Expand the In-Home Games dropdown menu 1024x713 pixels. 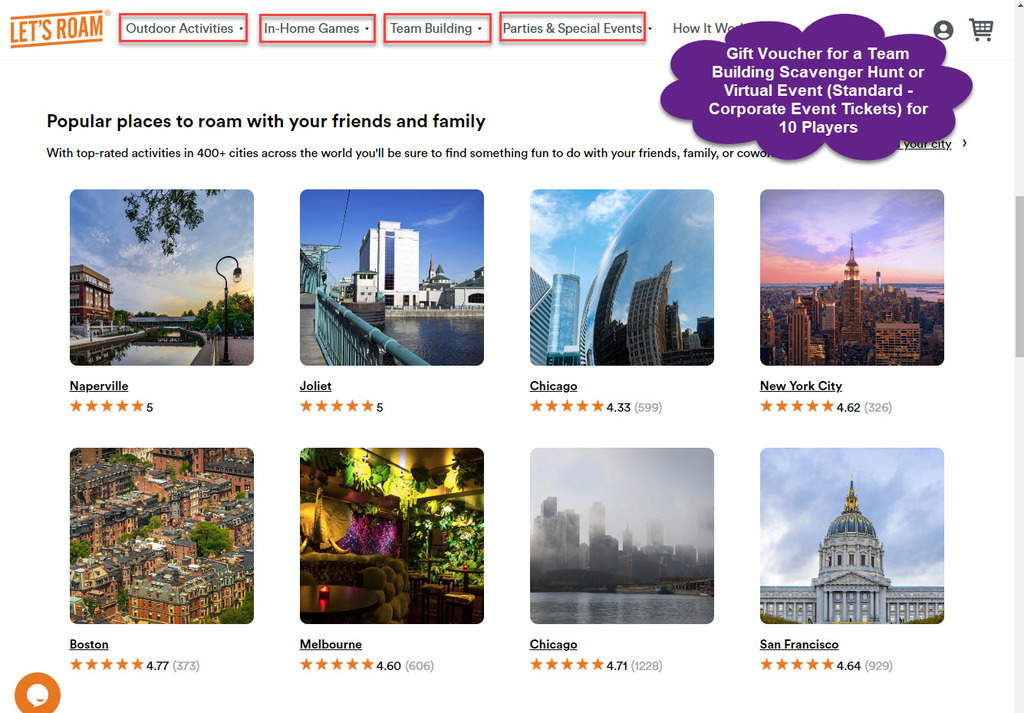coord(316,29)
